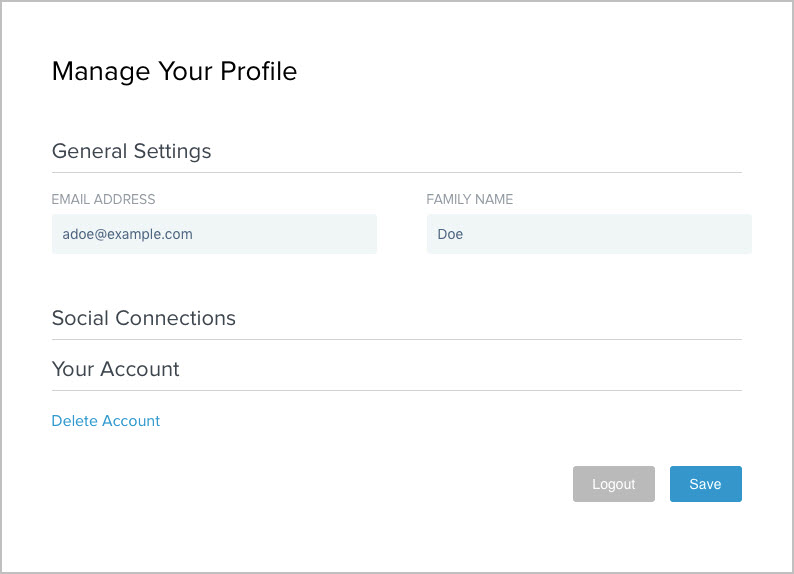
Task: Click the Email Address input field
Action: [x=214, y=234]
